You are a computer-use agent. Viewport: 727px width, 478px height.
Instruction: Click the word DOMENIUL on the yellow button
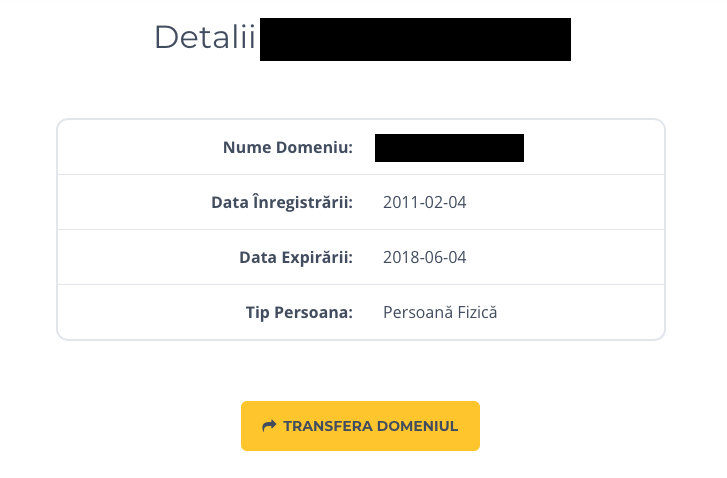(417, 426)
